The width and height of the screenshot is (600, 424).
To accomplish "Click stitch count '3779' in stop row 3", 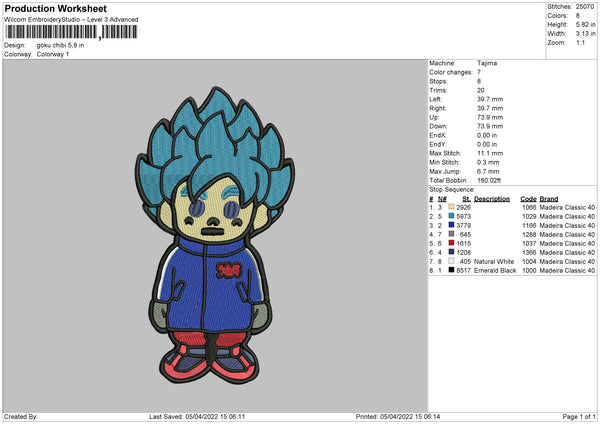I will coord(463,225).
